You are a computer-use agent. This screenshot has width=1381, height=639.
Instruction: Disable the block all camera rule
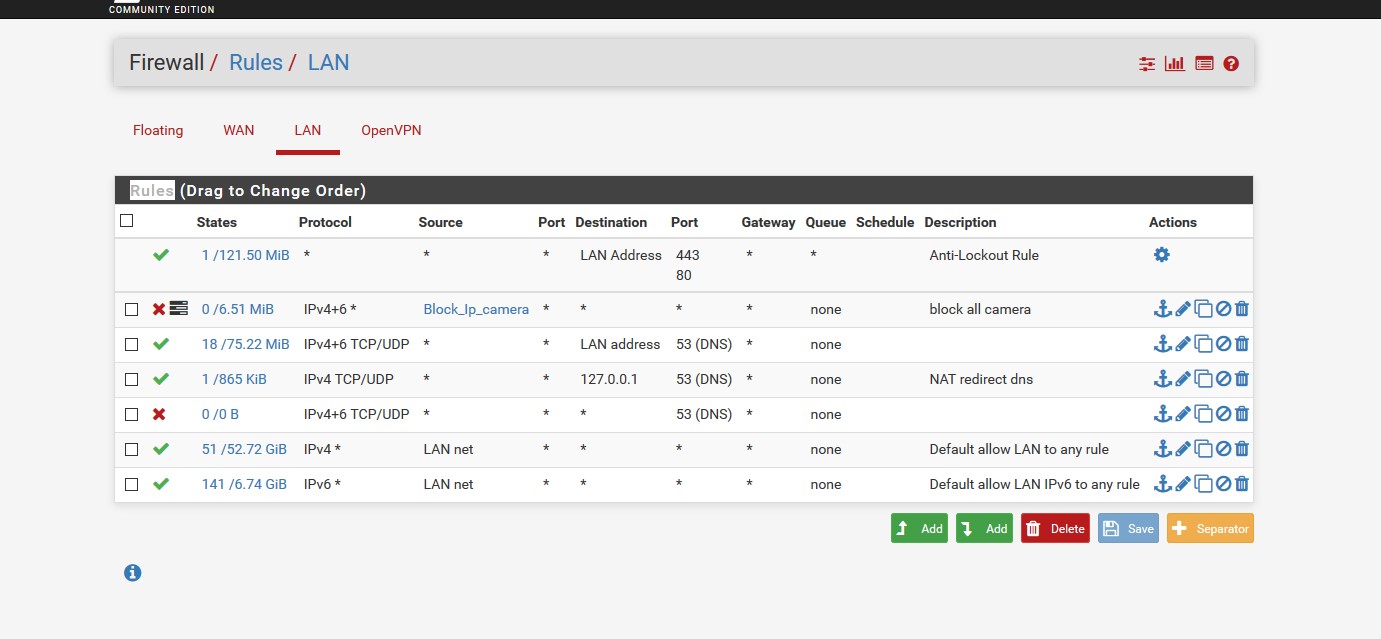coord(1222,309)
